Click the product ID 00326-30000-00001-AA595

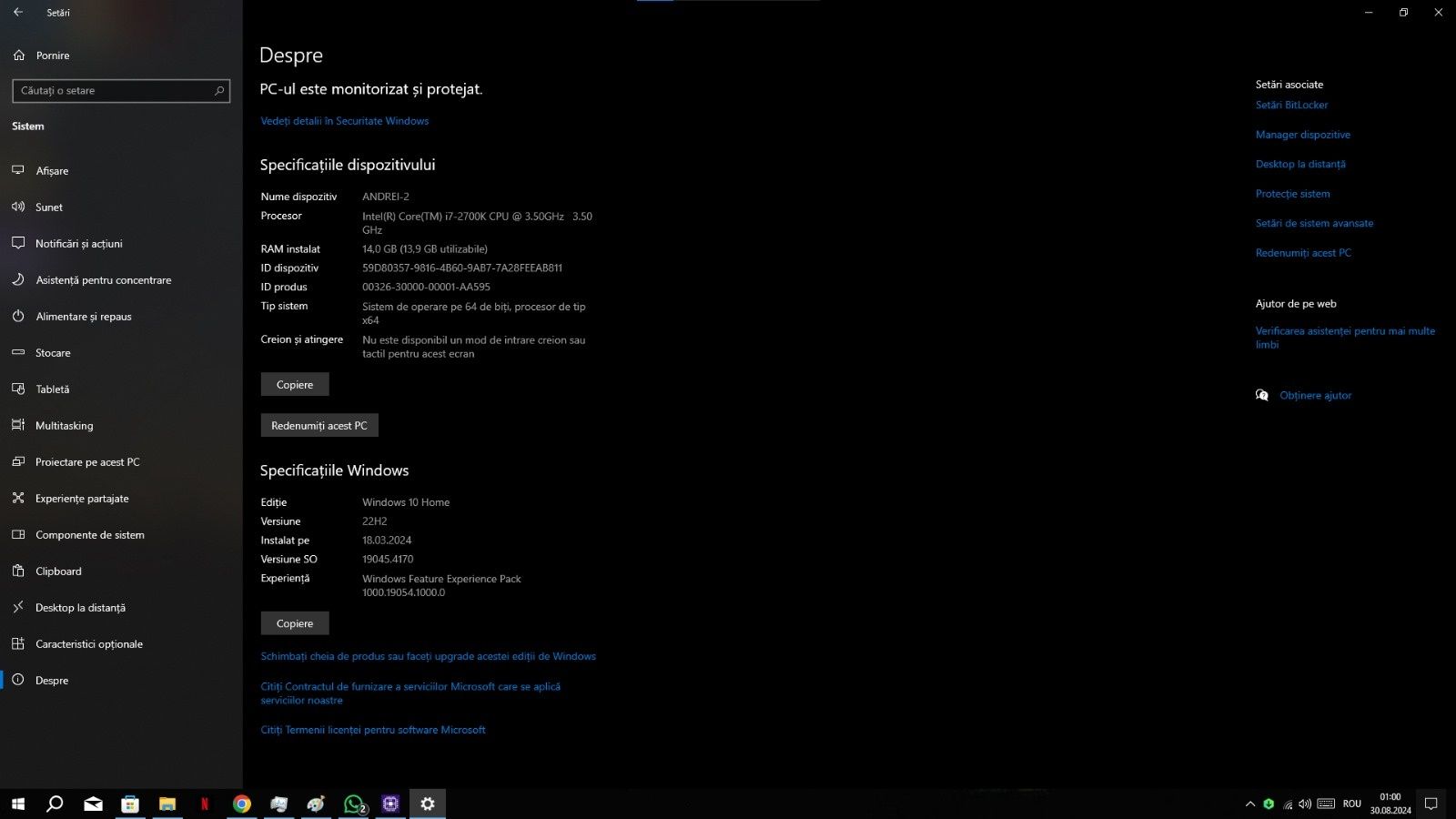click(x=426, y=287)
